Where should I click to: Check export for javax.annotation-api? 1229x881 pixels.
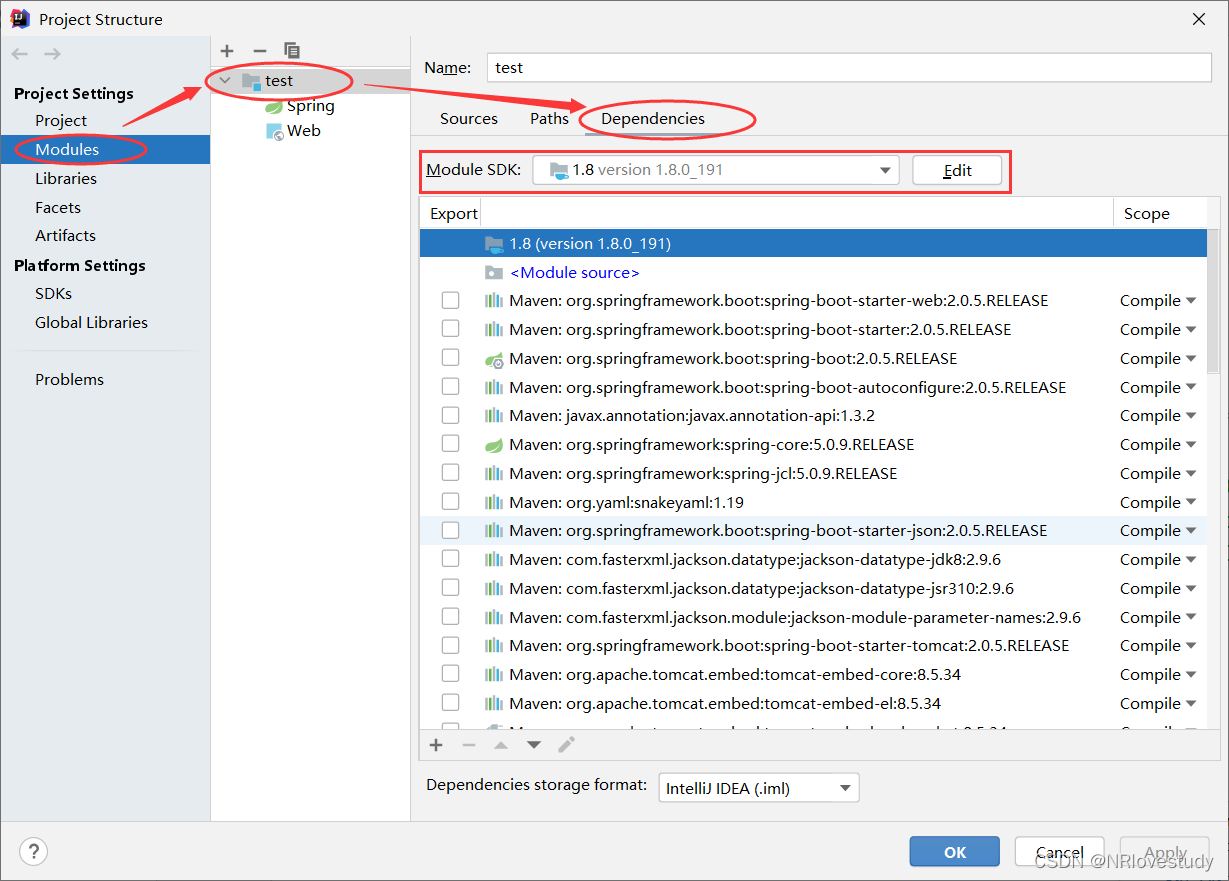pyautogui.click(x=450, y=415)
